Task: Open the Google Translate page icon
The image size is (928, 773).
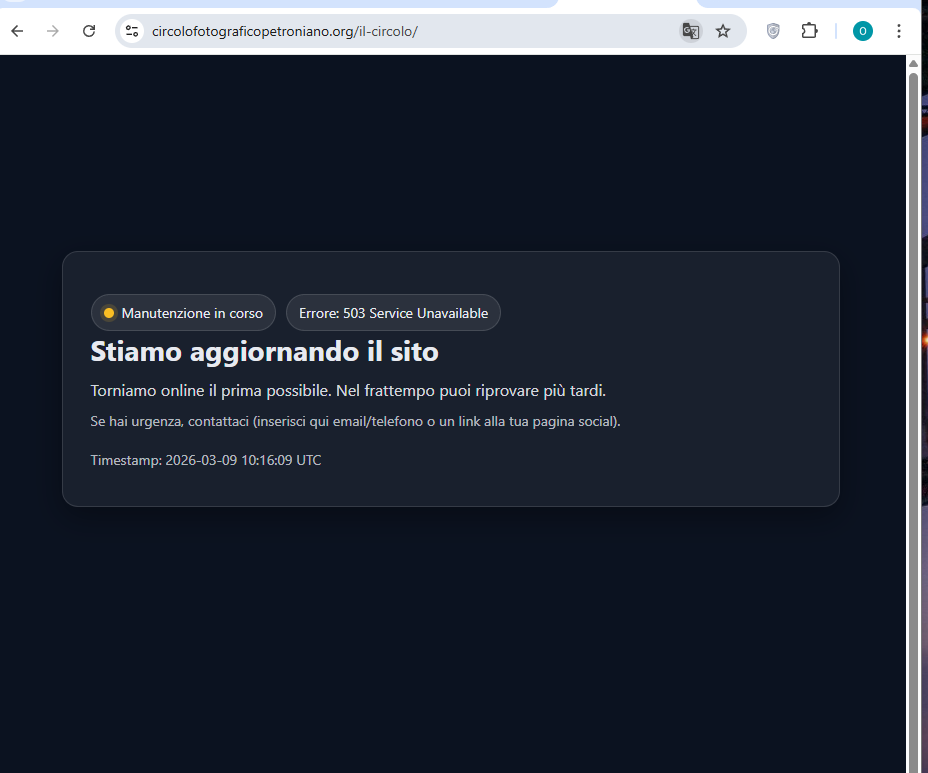Action: 691,31
